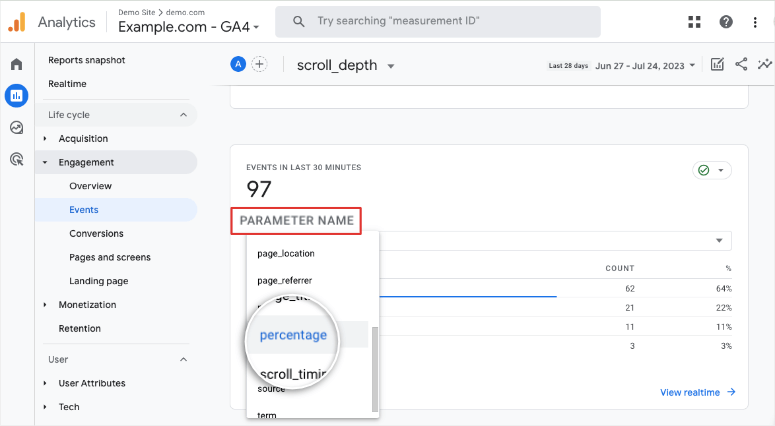The height and width of the screenshot is (426, 775).
Task: Click the demo.com breadcrumb
Action: click(x=185, y=12)
